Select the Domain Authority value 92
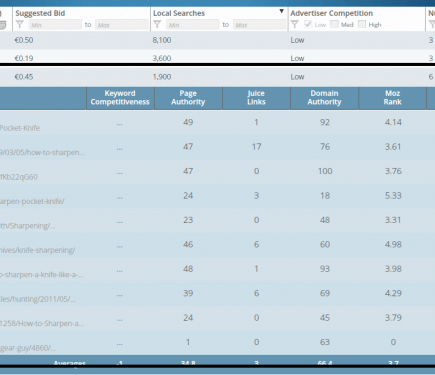The image size is (435, 375). click(x=325, y=122)
